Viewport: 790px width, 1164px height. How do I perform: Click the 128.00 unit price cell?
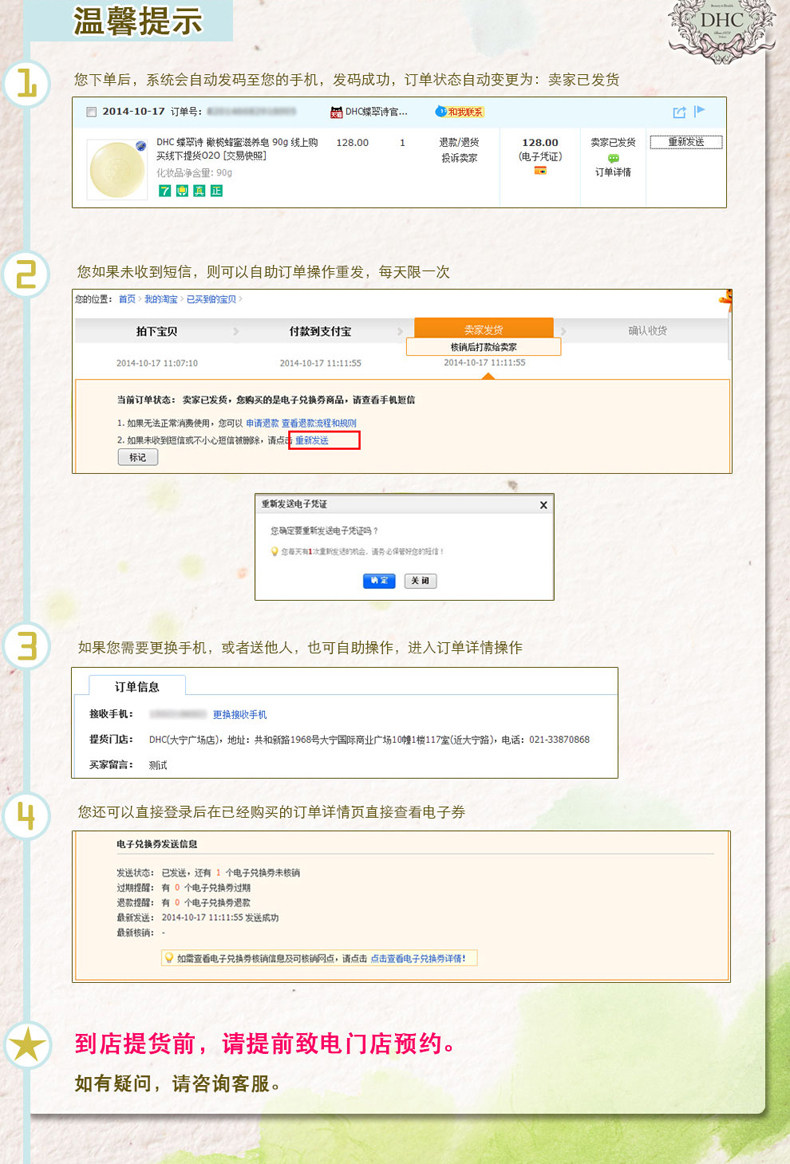353,143
